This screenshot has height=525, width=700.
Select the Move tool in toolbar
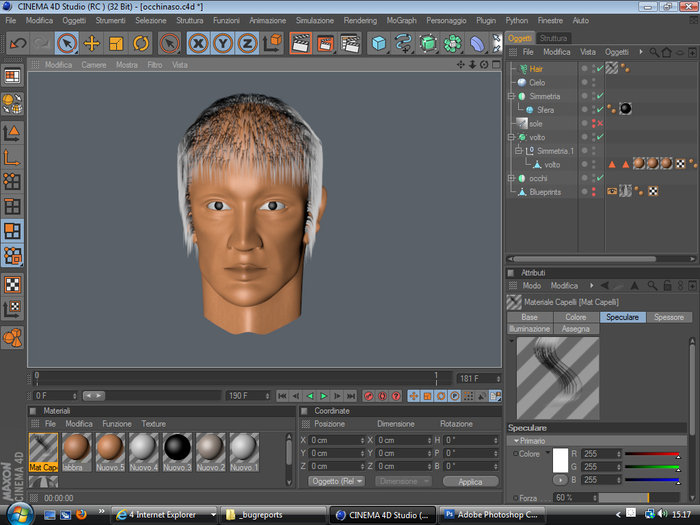92,43
